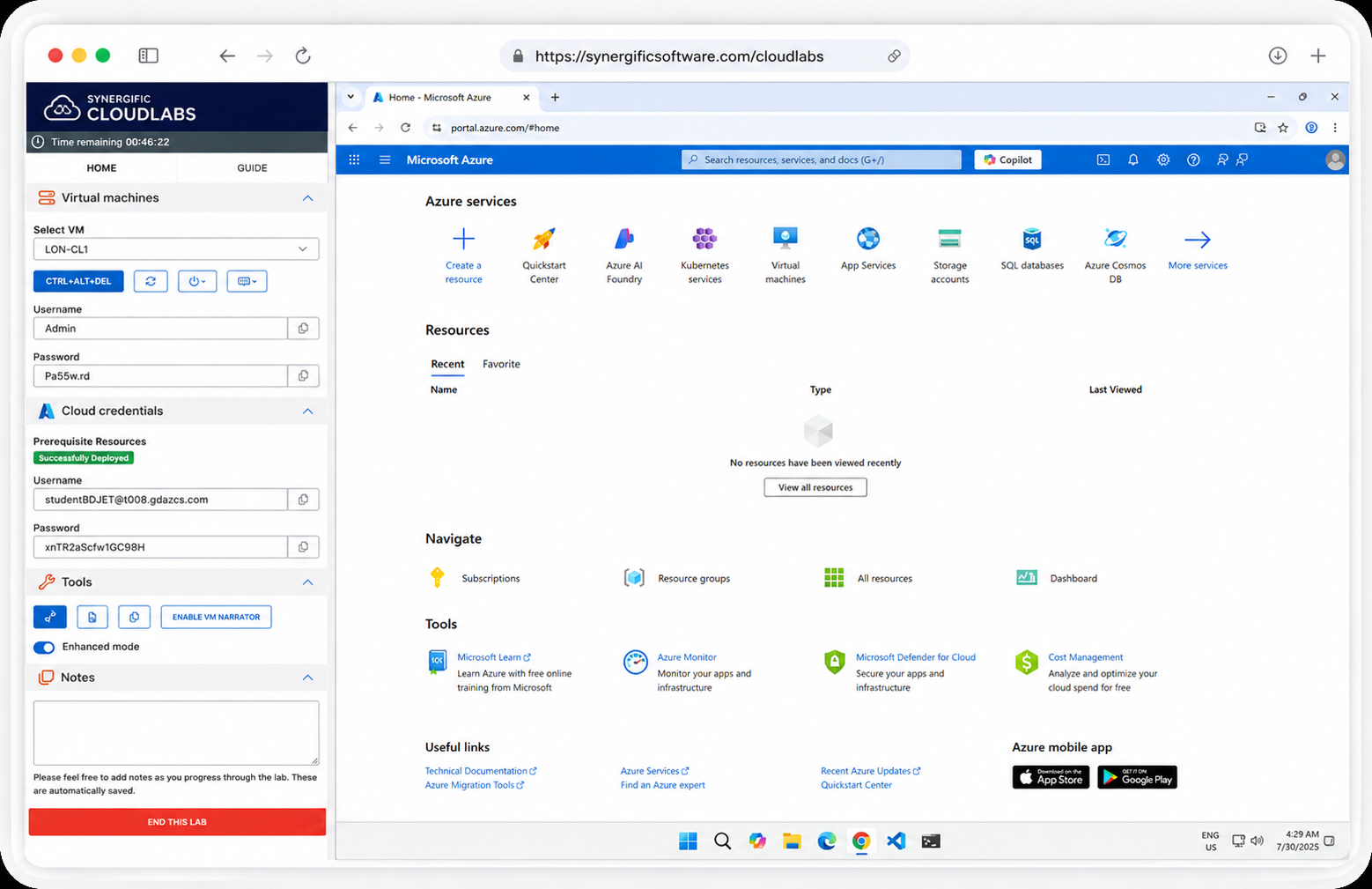
Task: Open the Terminal icon in taskbar
Action: [x=931, y=841]
